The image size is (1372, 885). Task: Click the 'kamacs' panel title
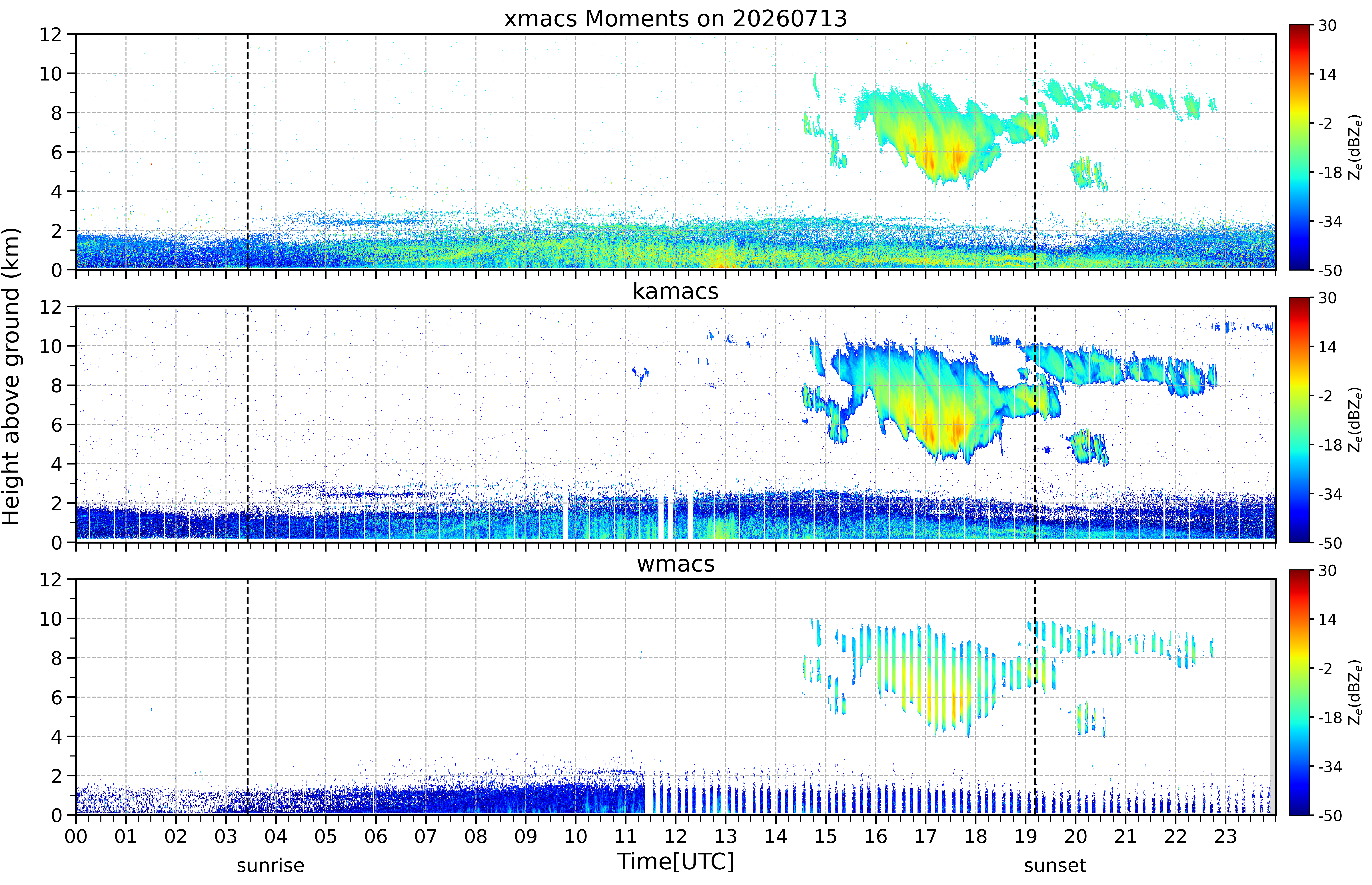click(x=675, y=291)
